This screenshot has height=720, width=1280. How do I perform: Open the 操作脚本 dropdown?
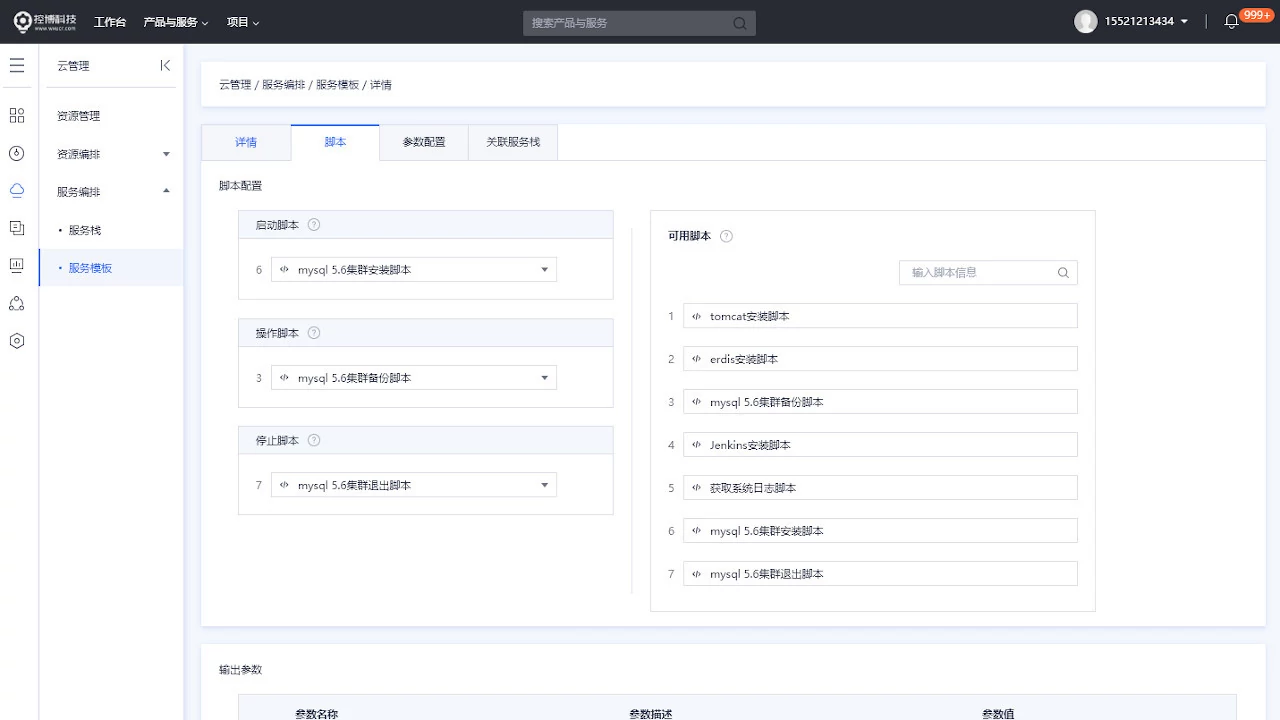[414, 378]
